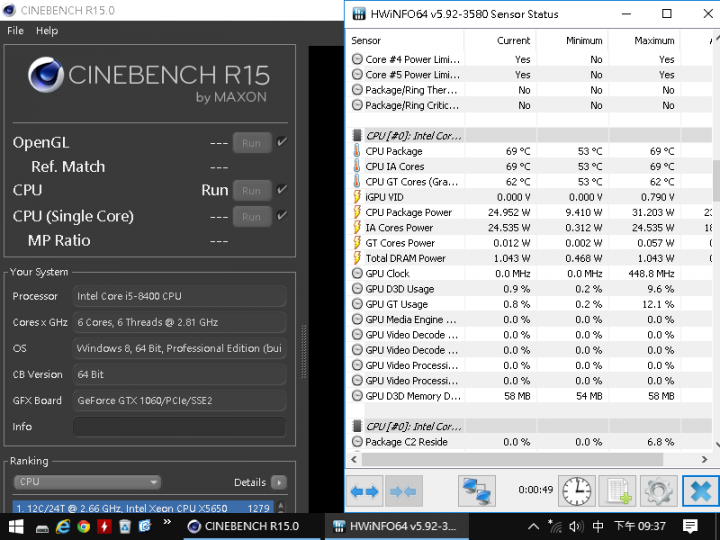
Task: Open the Action Center notification icon
Action: (690, 526)
